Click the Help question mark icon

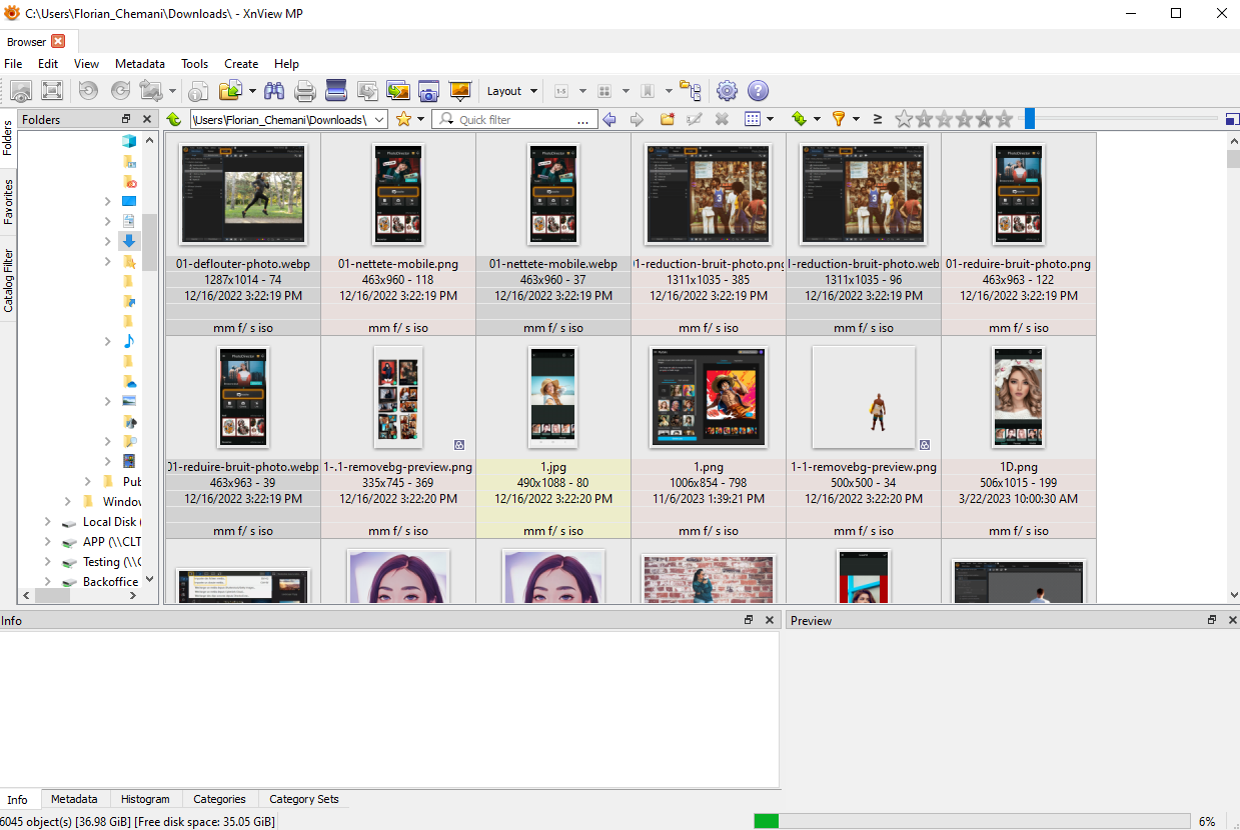[x=758, y=90]
